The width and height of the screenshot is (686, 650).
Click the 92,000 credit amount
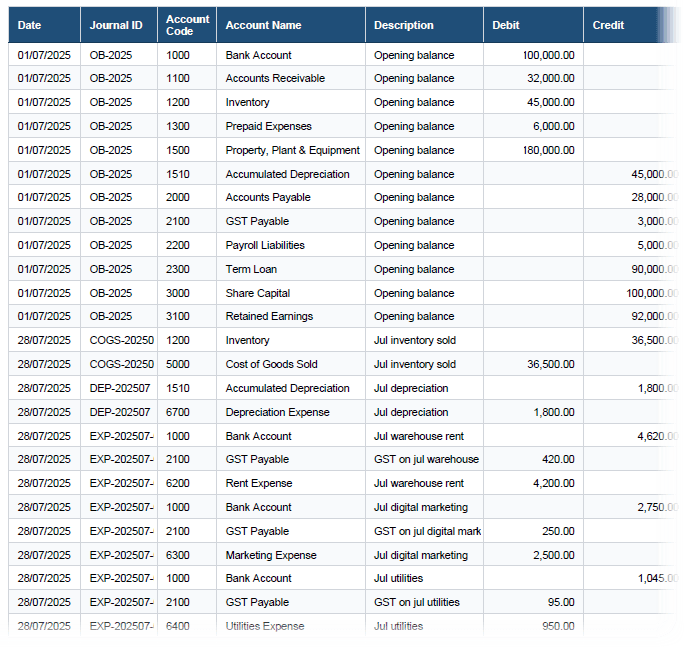(655, 316)
